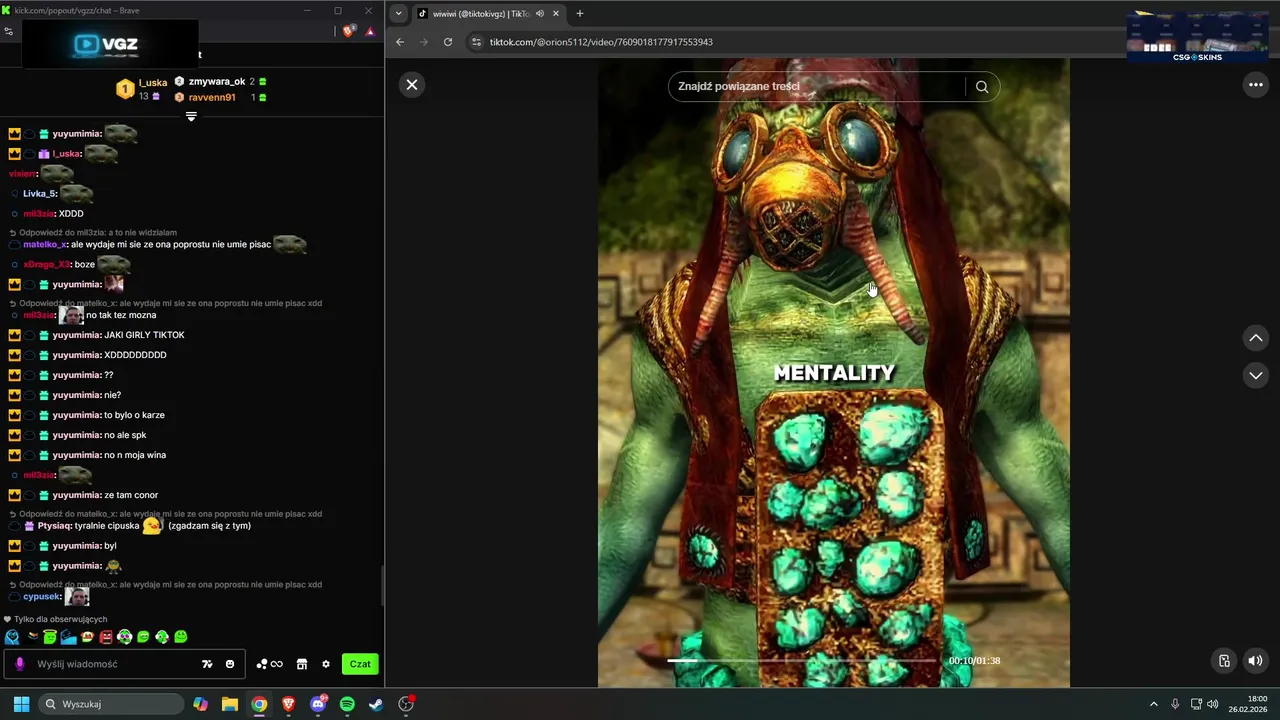Image resolution: width=1280 pixels, height=720 pixels.
Task: Show hidden tray icons chevron
Action: point(1153,704)
